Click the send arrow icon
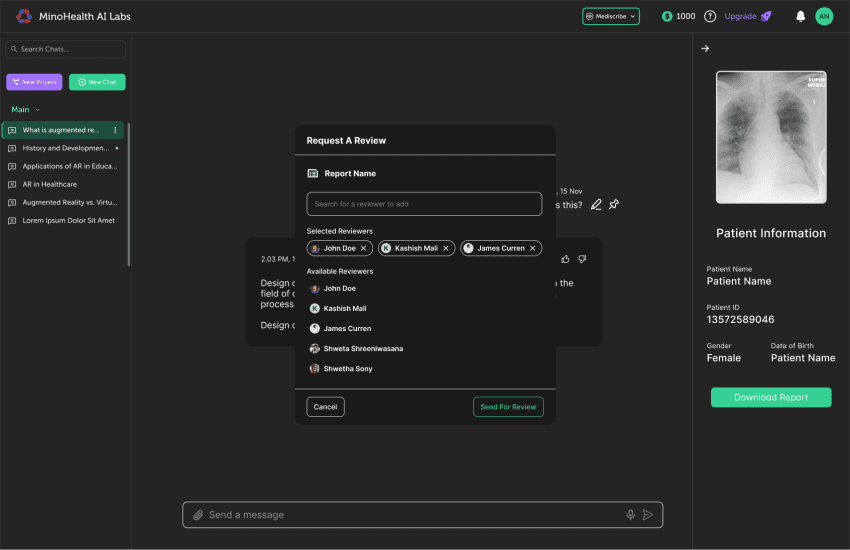Image resolution: width=850 pixels, height=550 pixels. click(x=648, y=515)
